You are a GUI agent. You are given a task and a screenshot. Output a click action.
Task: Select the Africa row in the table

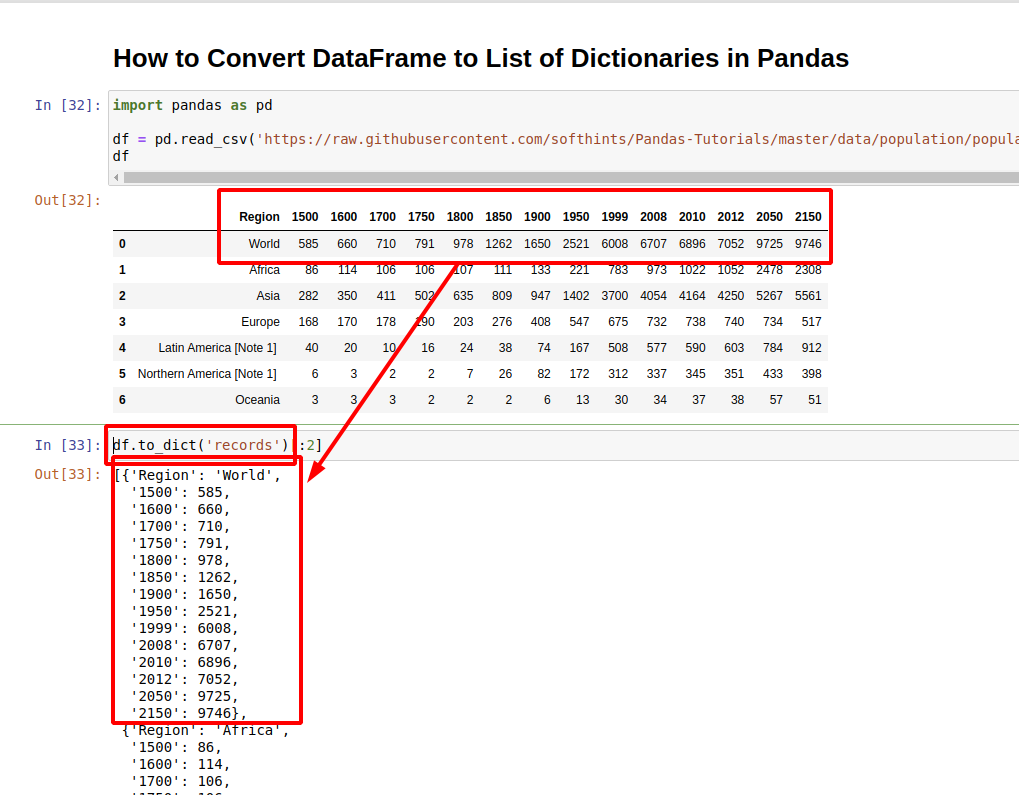(265, 269)
